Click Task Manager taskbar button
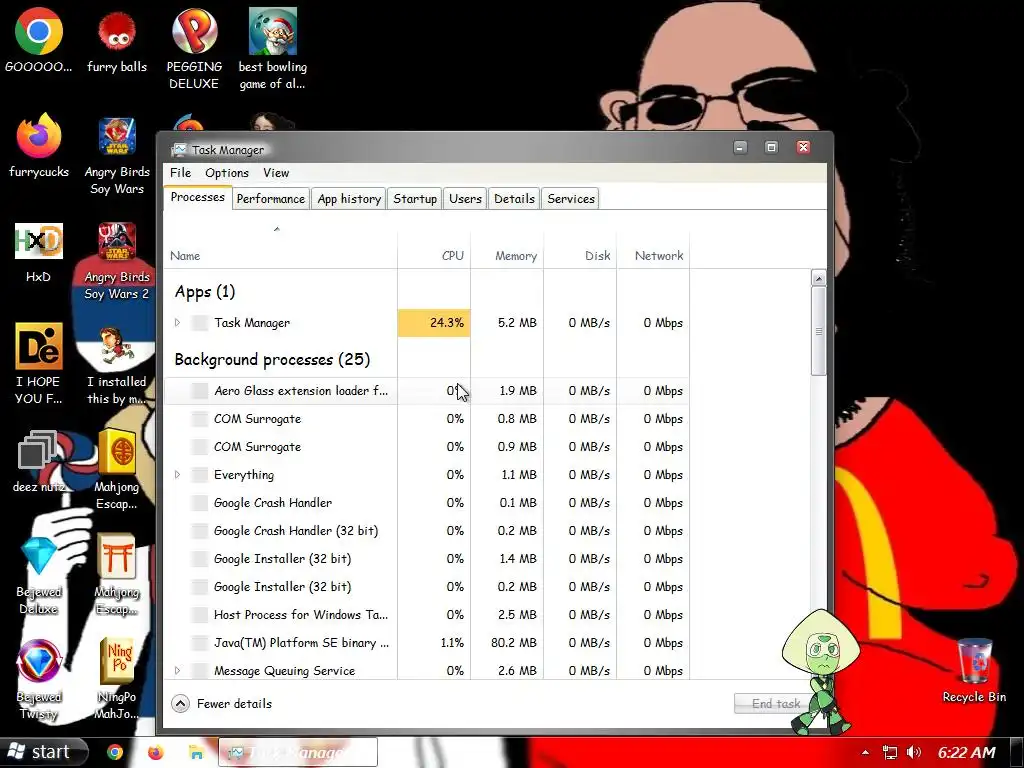The height and width of the screenshot is (768, 1024). [x=298, y=752]
